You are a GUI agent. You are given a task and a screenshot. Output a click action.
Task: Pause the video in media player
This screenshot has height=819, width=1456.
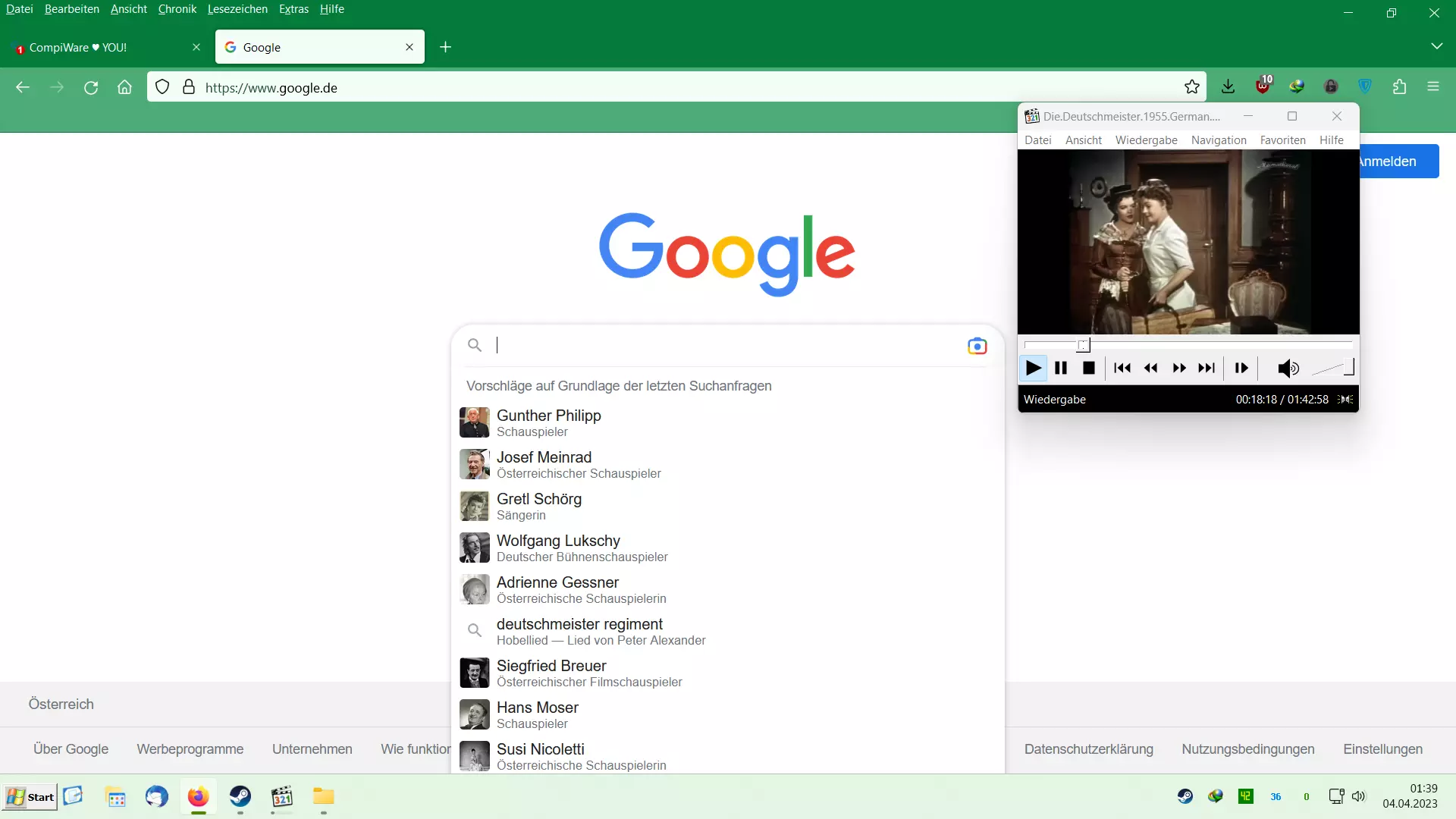(x=1061, y=369)
